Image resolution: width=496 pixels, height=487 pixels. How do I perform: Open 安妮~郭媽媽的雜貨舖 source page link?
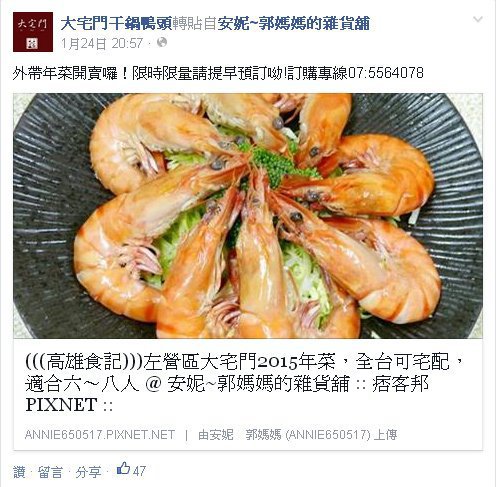(x=293, y=24)
